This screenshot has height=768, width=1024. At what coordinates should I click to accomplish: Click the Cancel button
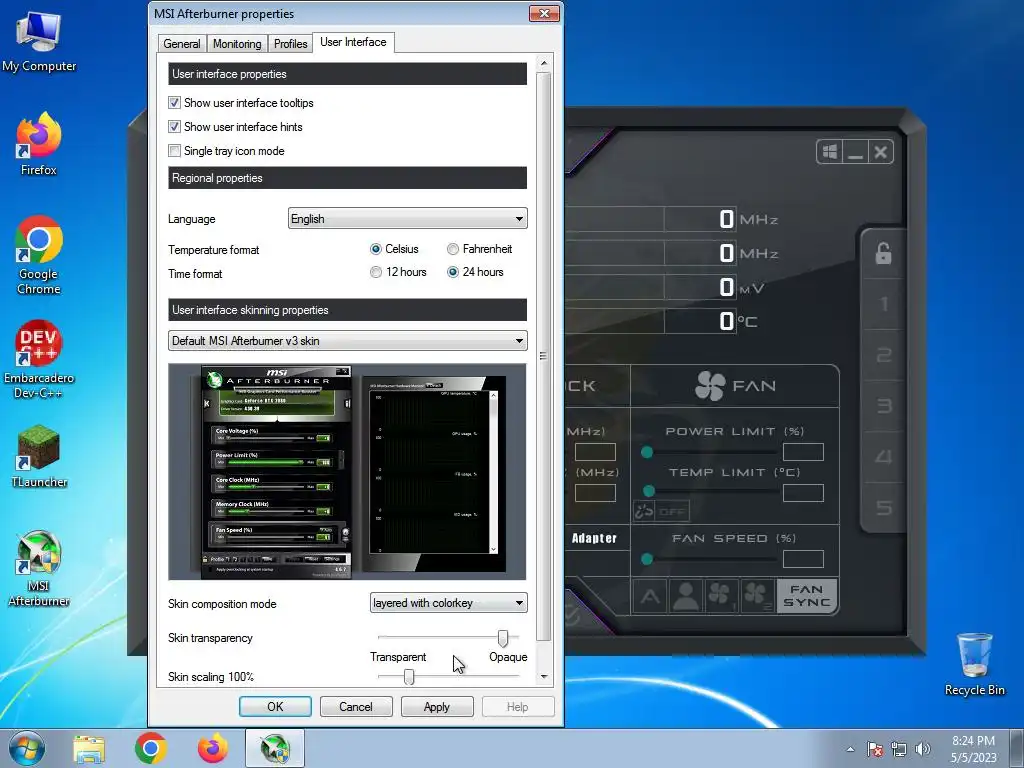(356, 707)
